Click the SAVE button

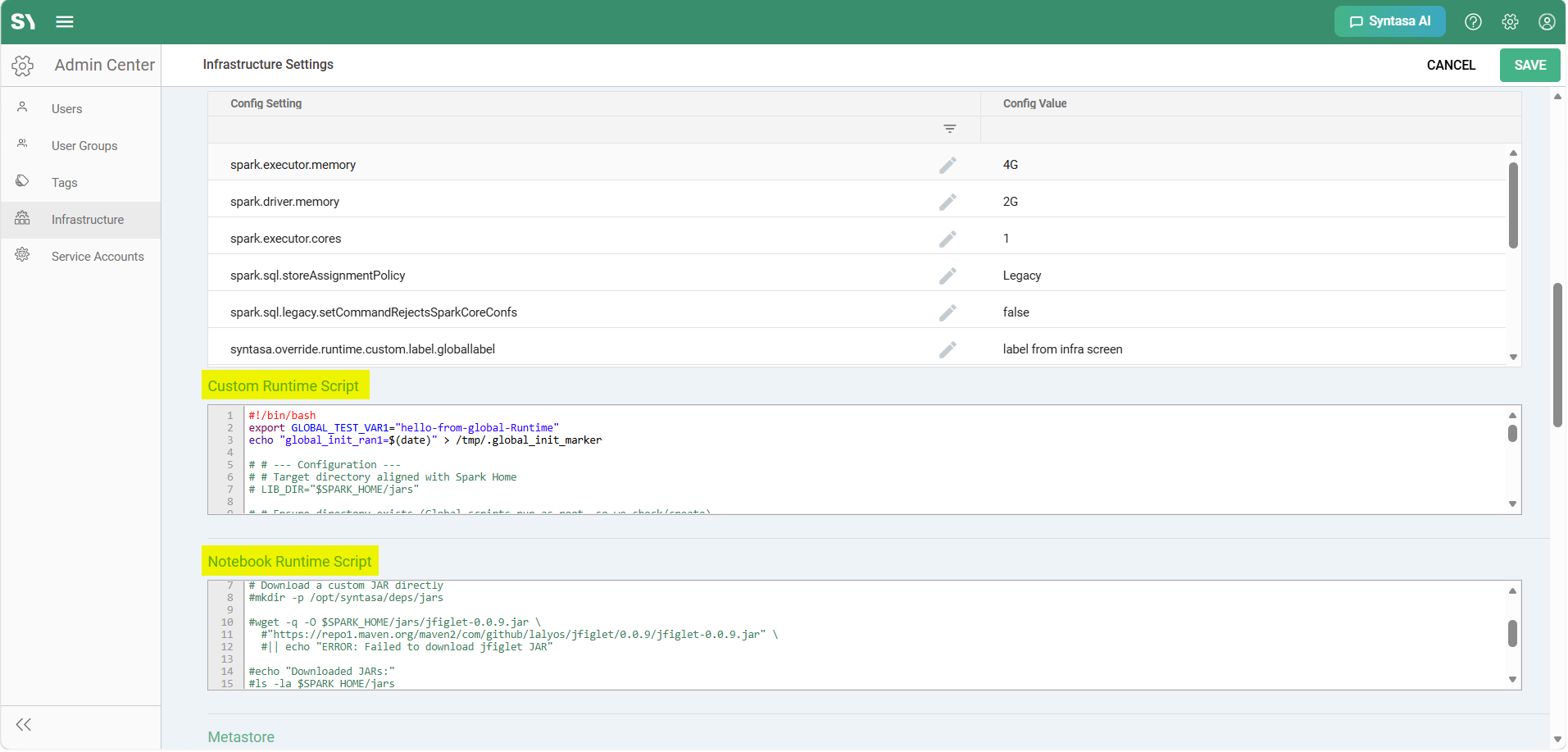[1529, 65]
